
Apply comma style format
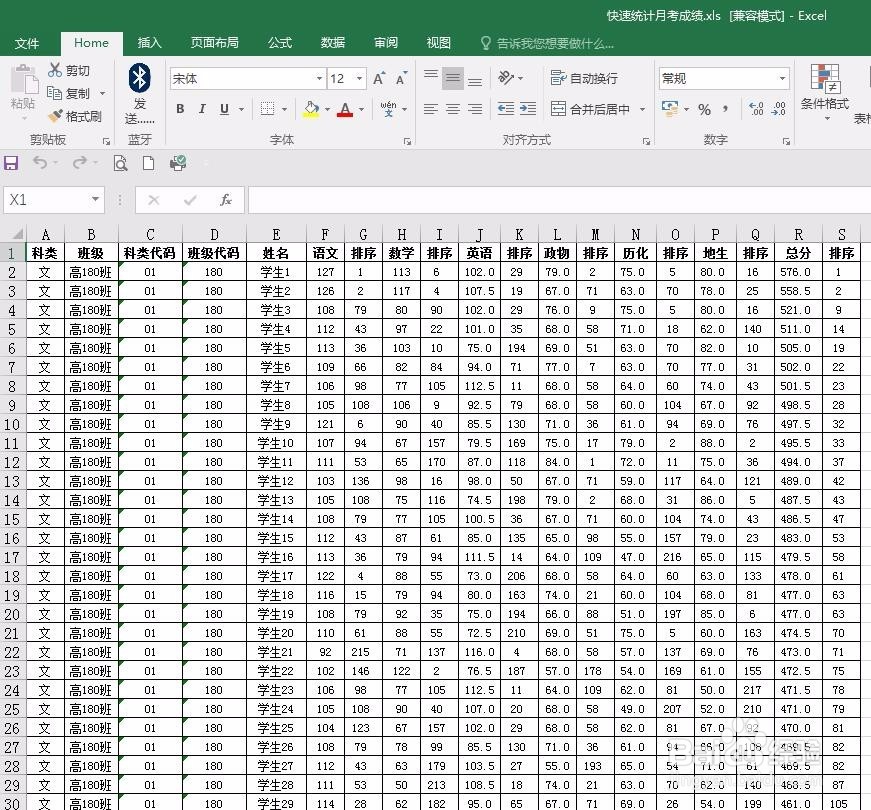coord(725,109)
